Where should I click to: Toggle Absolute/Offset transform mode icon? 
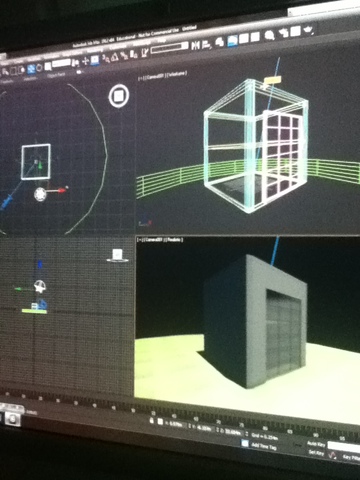coord(160,422)
